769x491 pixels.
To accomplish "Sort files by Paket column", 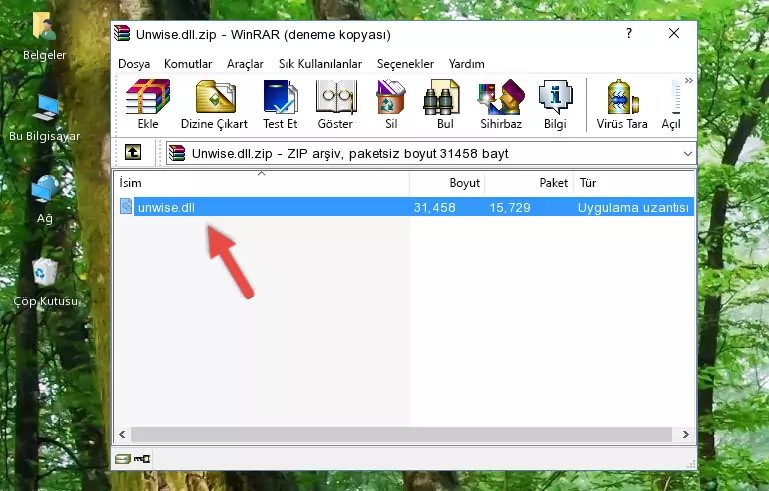I will point(529,183).
